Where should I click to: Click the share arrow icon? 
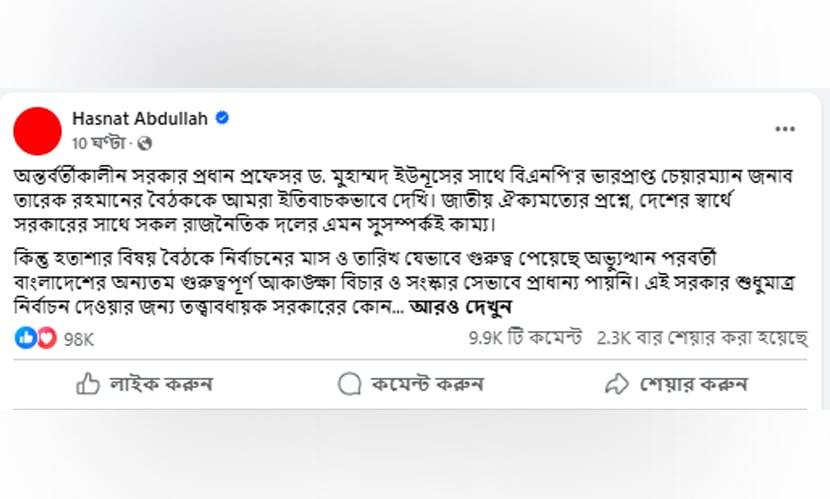pos(617,384)
